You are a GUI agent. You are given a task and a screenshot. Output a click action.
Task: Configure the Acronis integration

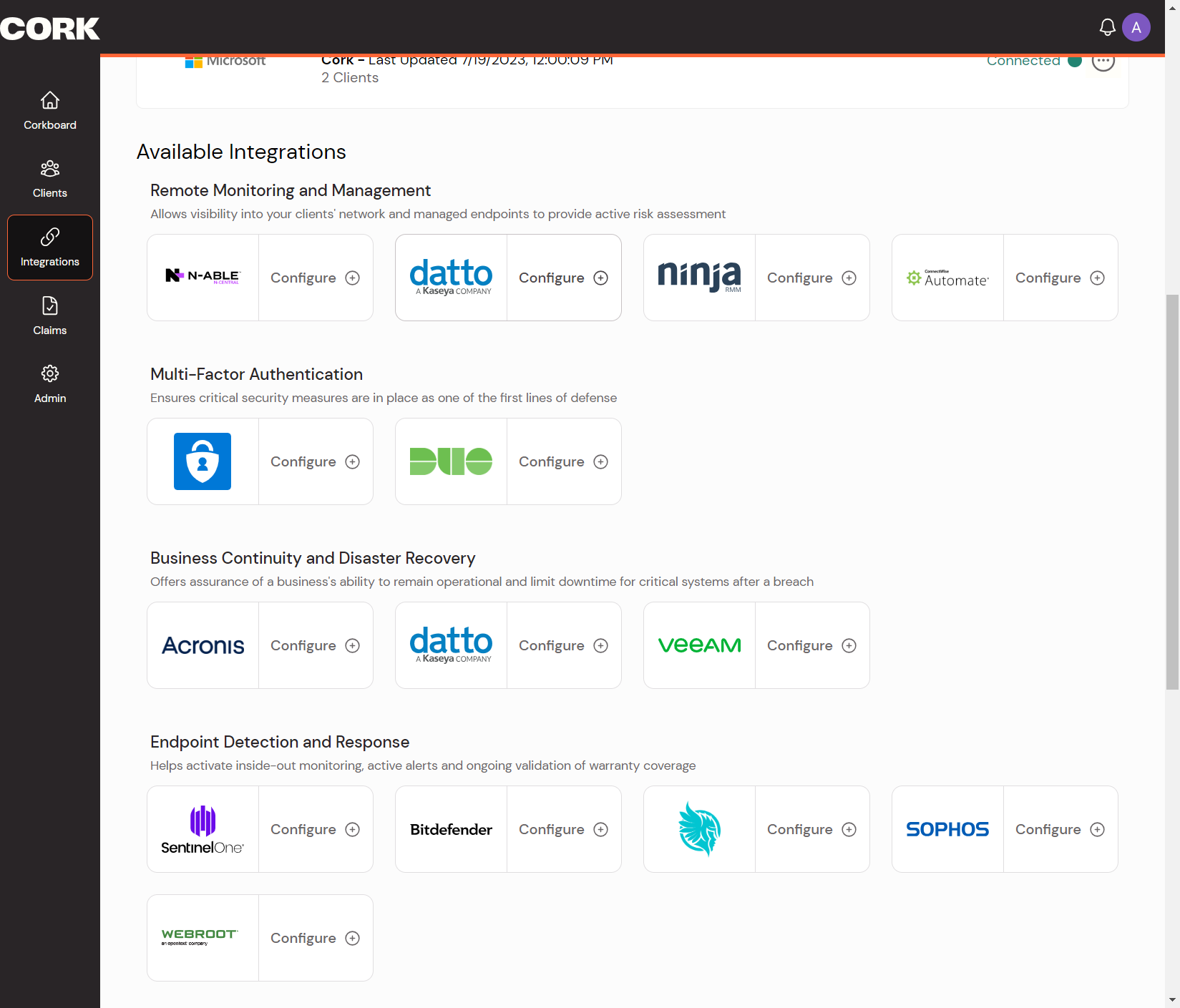click(x=315, y=645)
